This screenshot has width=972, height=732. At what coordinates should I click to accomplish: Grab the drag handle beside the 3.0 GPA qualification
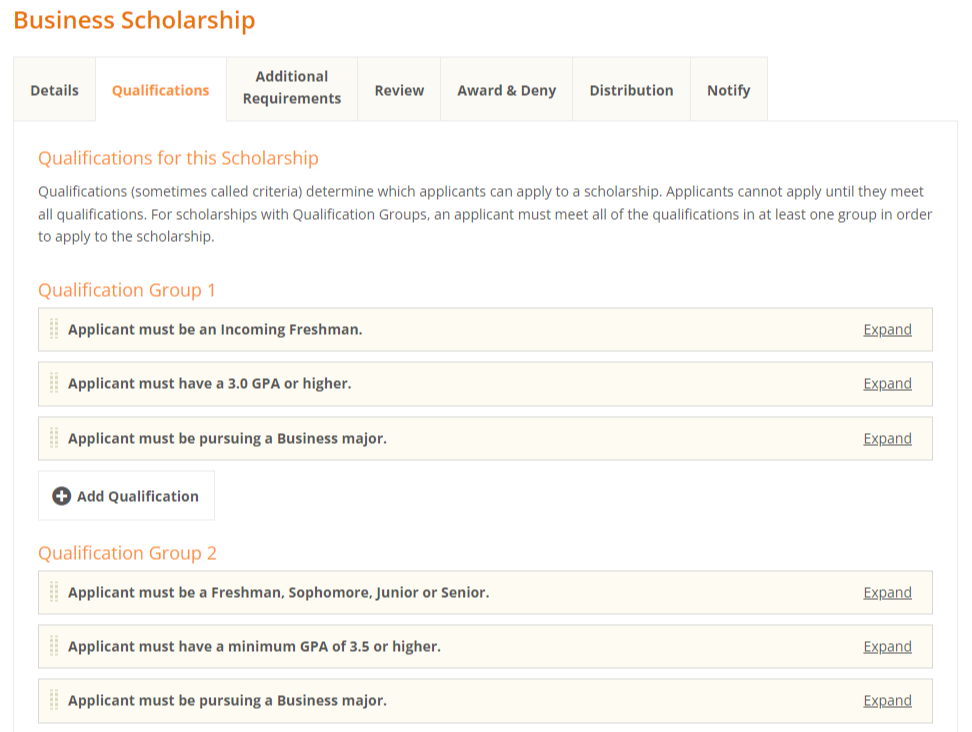click(x=53, y=383)
